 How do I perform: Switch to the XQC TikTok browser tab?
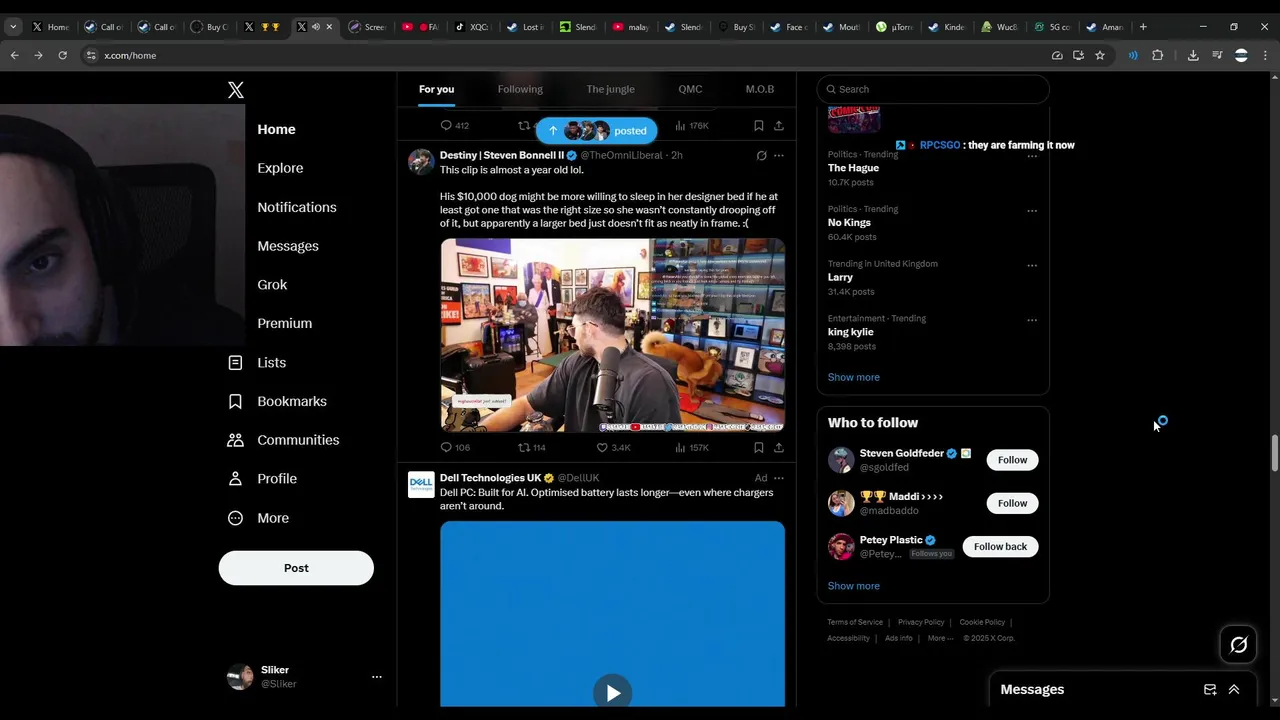(x=472, y=27)
